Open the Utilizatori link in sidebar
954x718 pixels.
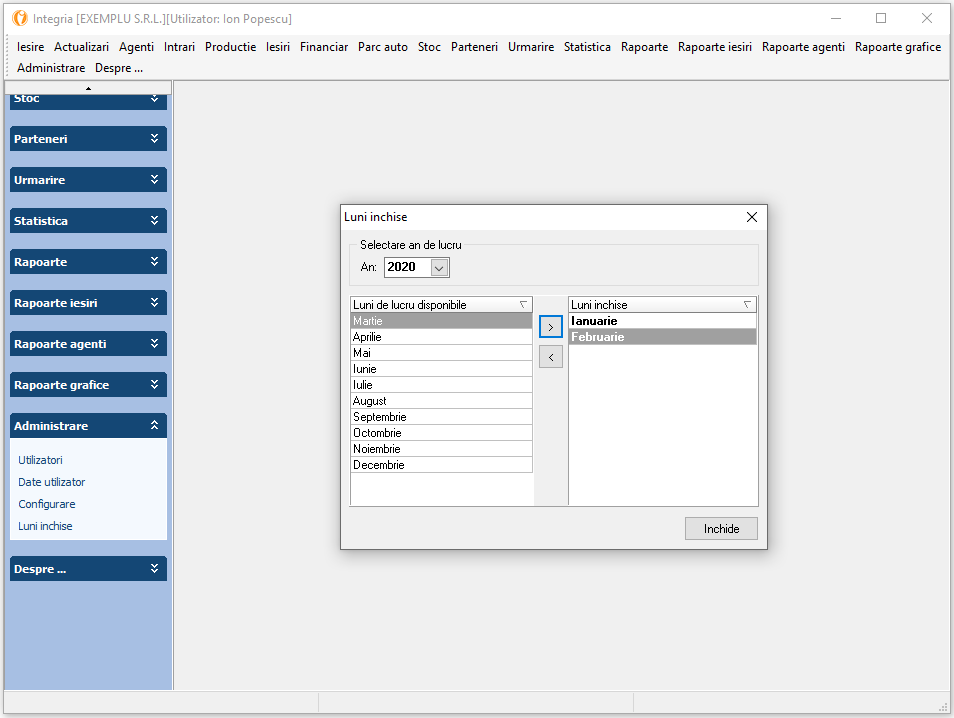click(40, 460)
